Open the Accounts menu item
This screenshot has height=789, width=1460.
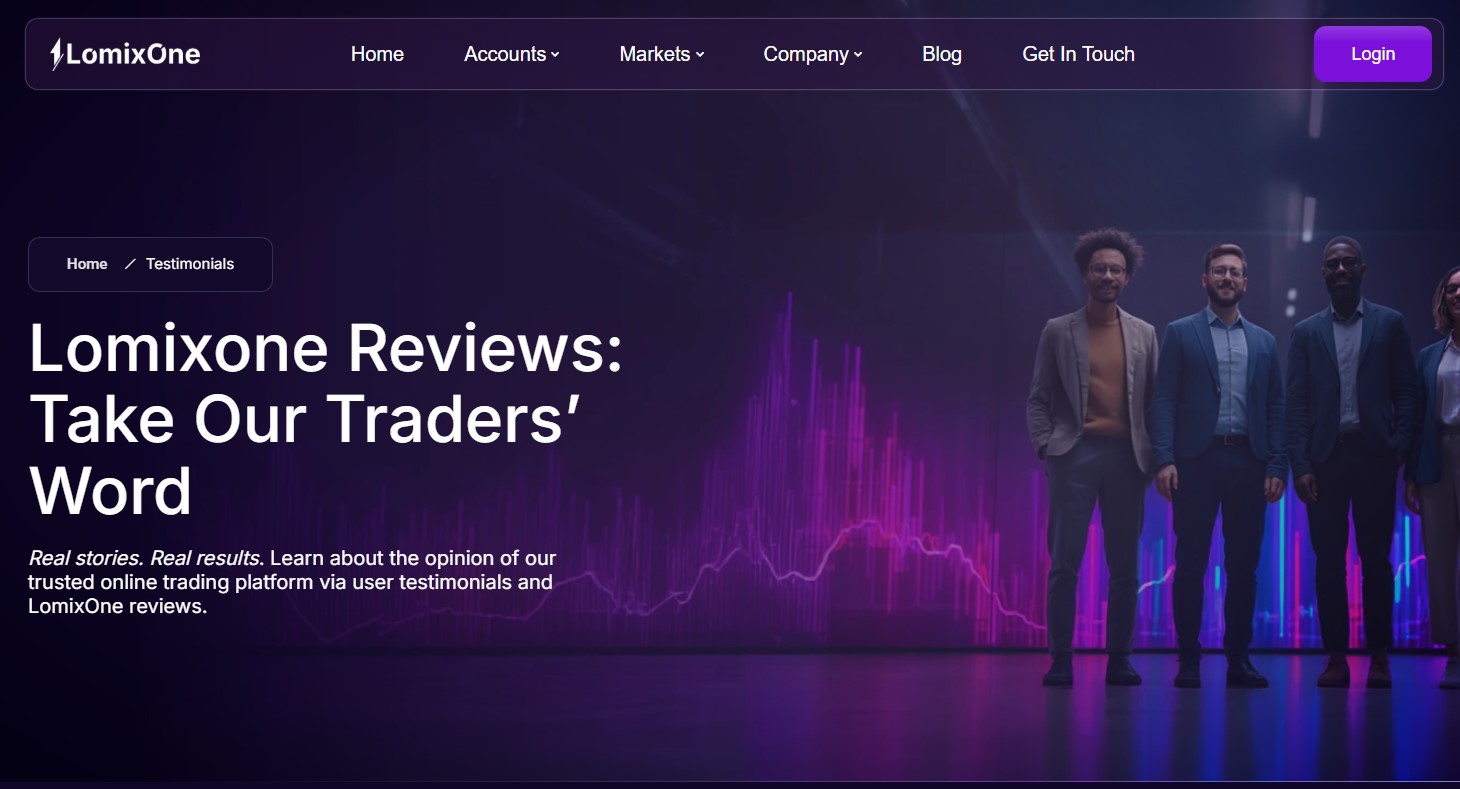coord(505,54)
